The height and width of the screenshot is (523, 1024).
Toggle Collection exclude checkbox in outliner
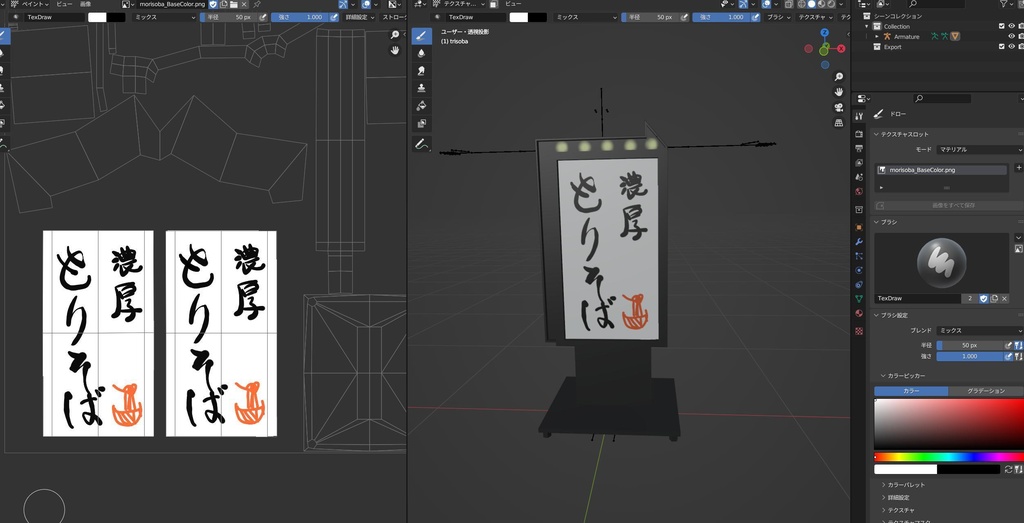1002,26
